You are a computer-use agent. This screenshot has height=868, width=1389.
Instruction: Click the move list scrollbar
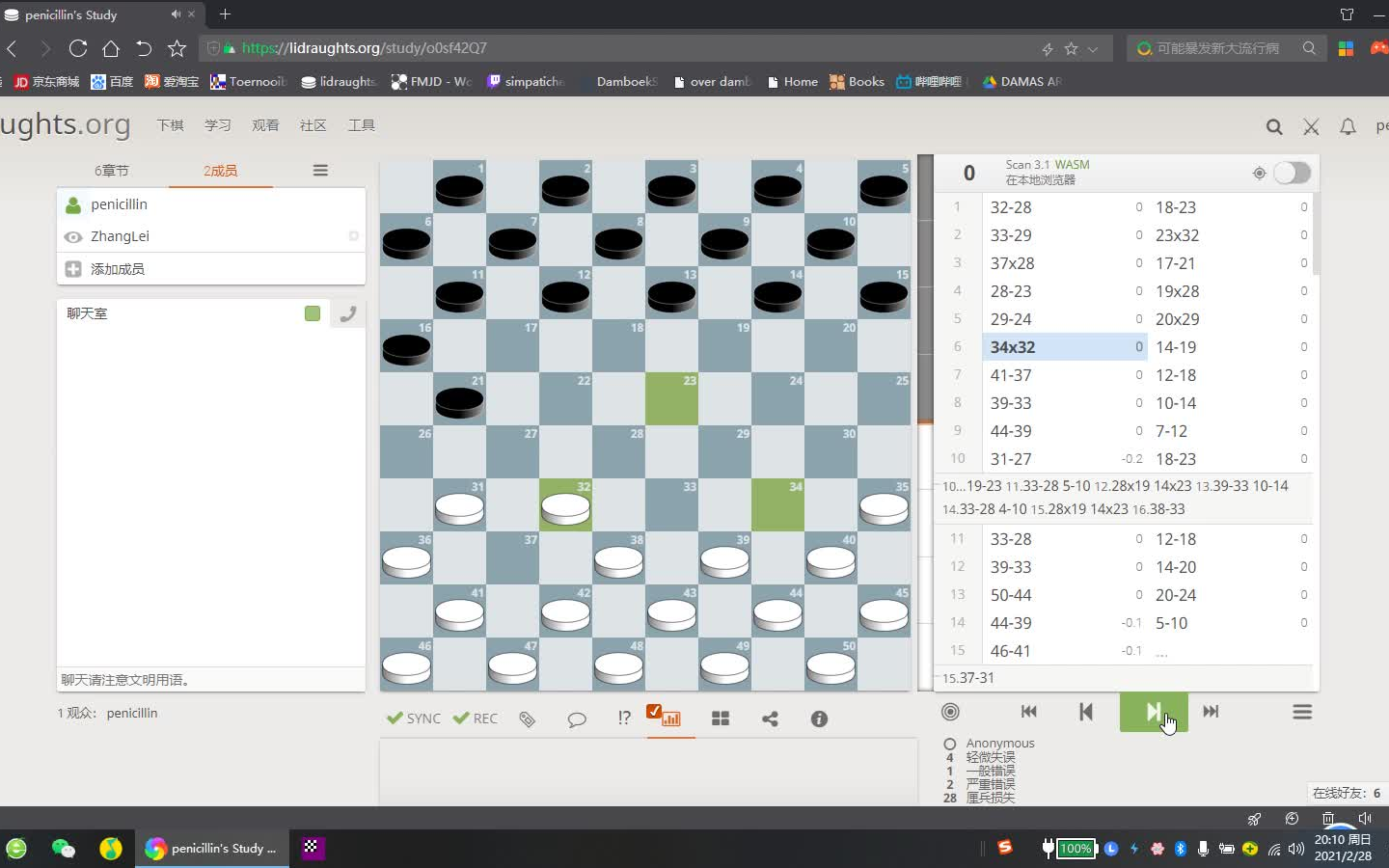(x=1316, y=234)
